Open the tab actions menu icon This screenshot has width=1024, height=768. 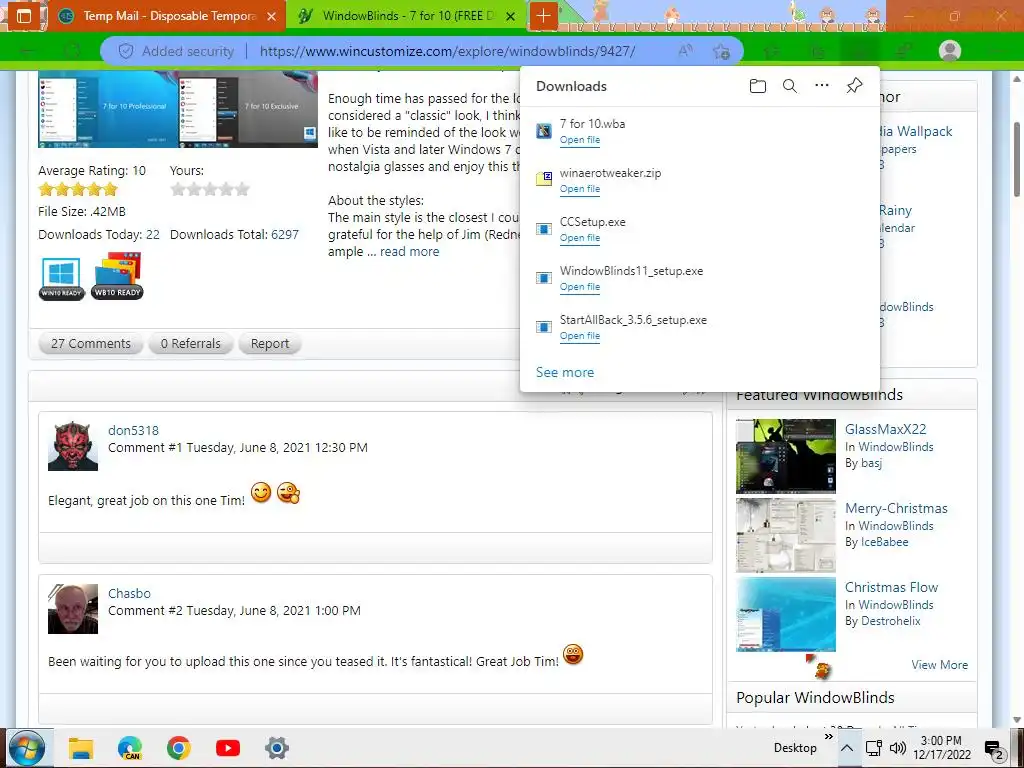click(x=24, y=16)
